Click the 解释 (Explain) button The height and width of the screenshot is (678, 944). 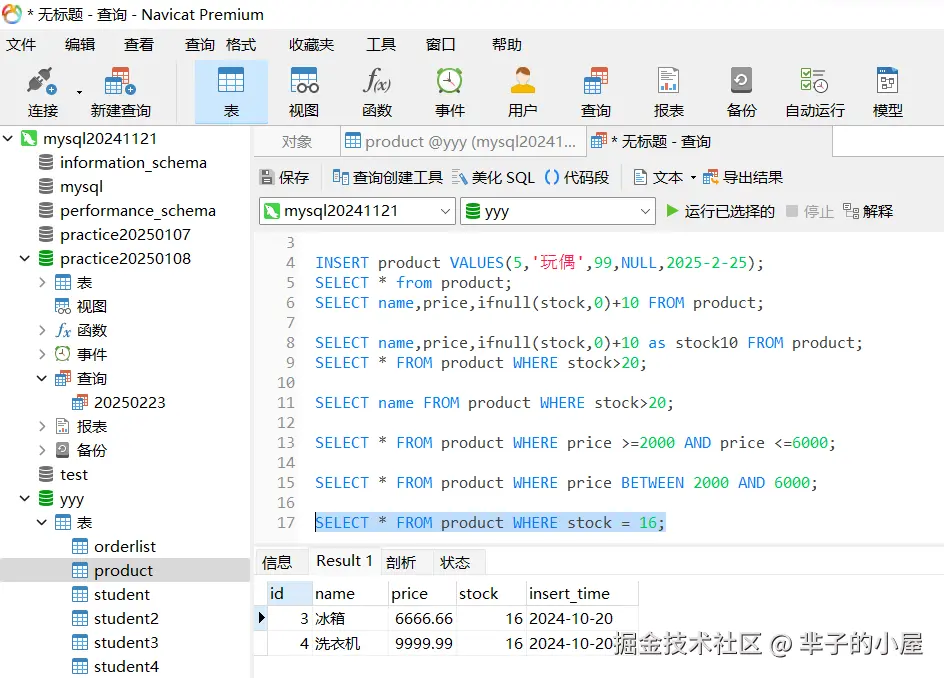tap(868, 211)
